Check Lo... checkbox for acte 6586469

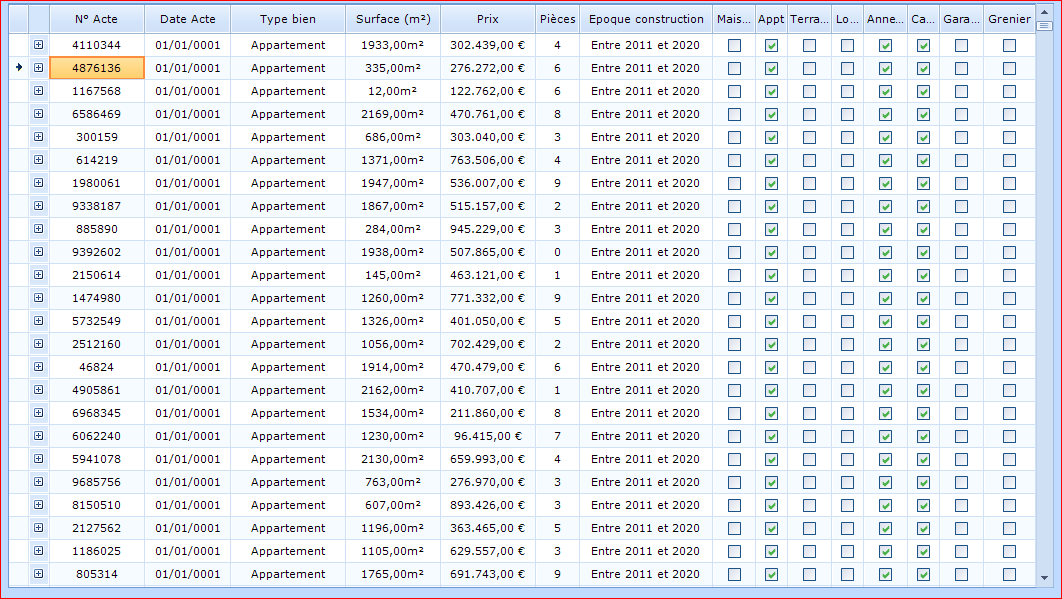point(847,115)
